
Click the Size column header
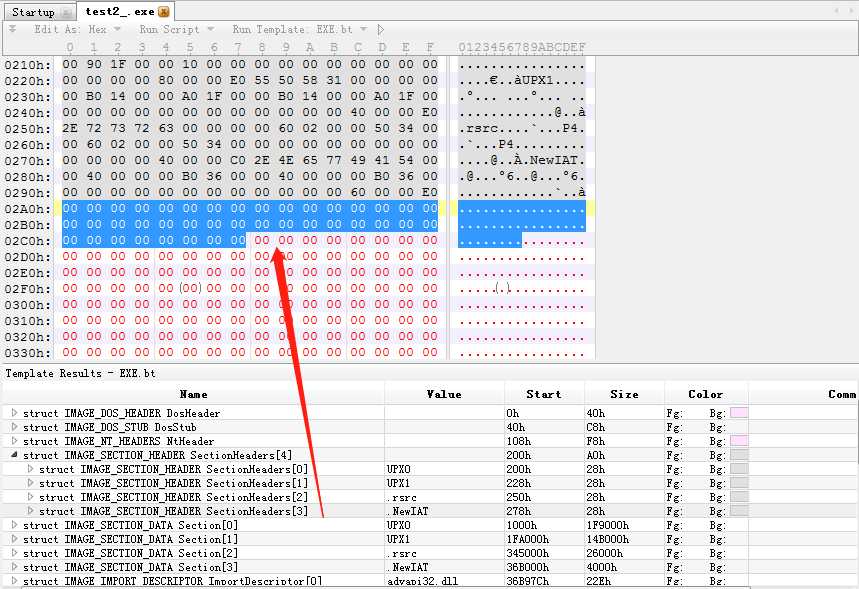(625, 394)
